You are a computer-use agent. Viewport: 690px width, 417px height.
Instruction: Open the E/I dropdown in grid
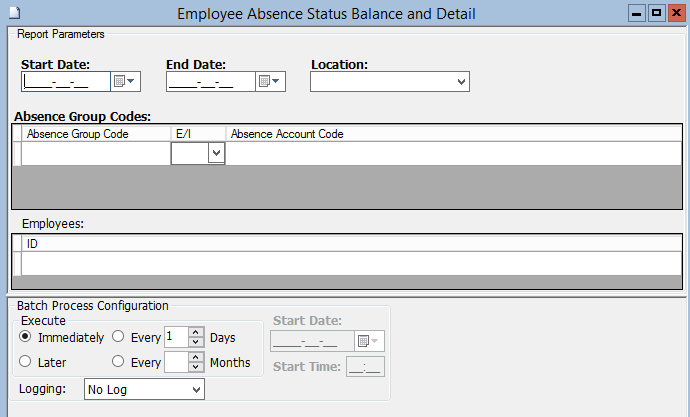click(x=215, y=153)
